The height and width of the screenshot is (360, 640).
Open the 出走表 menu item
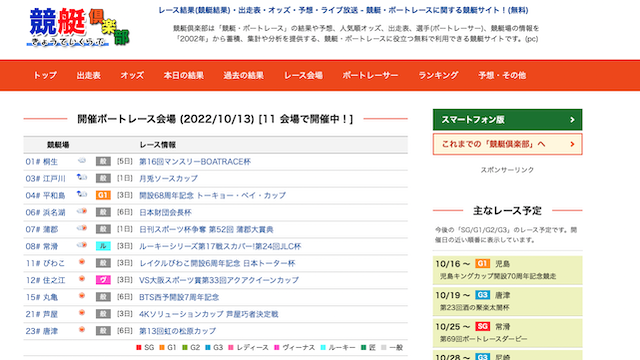(89, 76)
